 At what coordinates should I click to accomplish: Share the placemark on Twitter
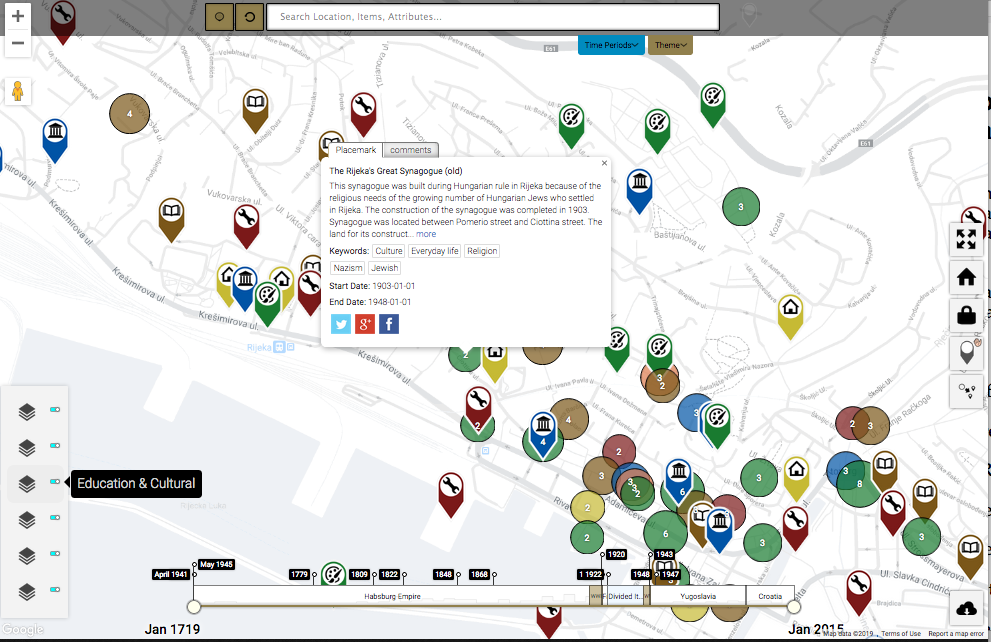(x=341, y=324)
